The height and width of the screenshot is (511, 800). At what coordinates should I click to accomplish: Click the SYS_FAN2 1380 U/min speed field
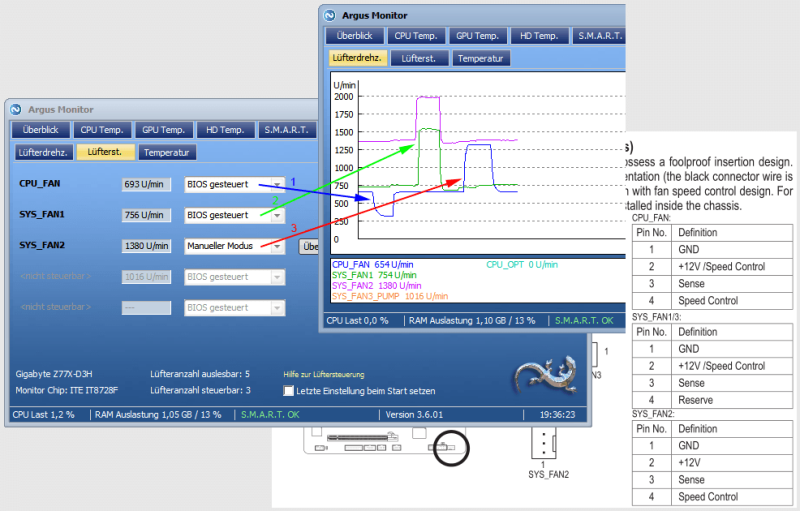click(146, 246)
